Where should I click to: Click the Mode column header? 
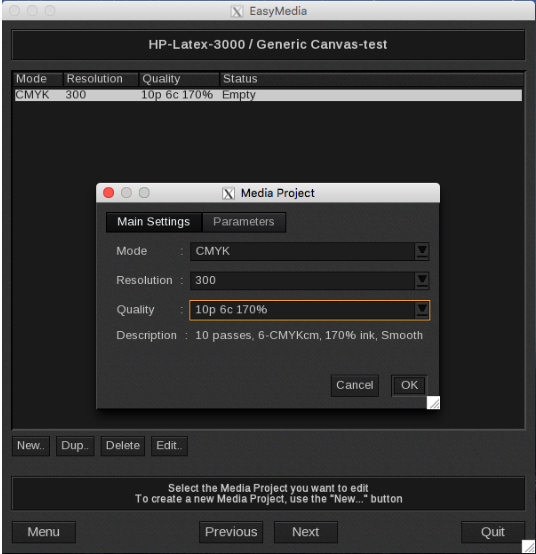point(38,79)
